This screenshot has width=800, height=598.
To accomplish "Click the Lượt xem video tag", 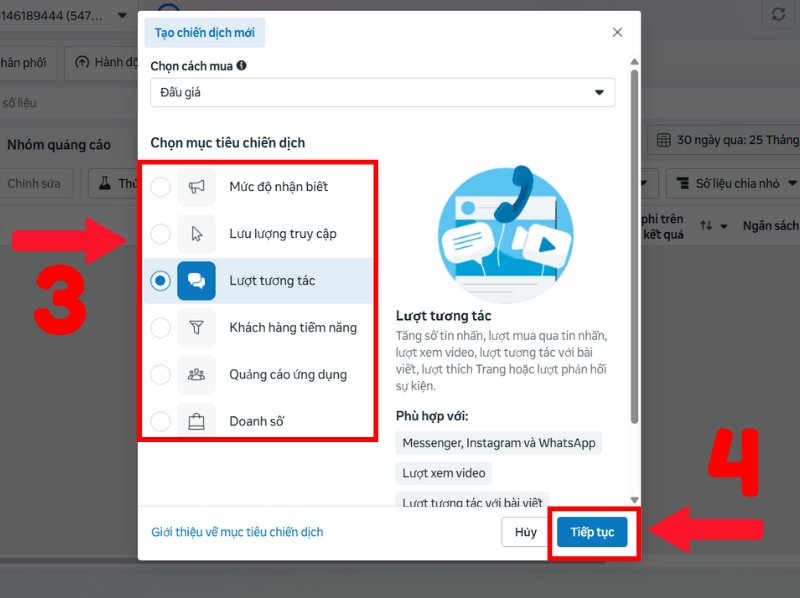I will click(x=443, y=473).
